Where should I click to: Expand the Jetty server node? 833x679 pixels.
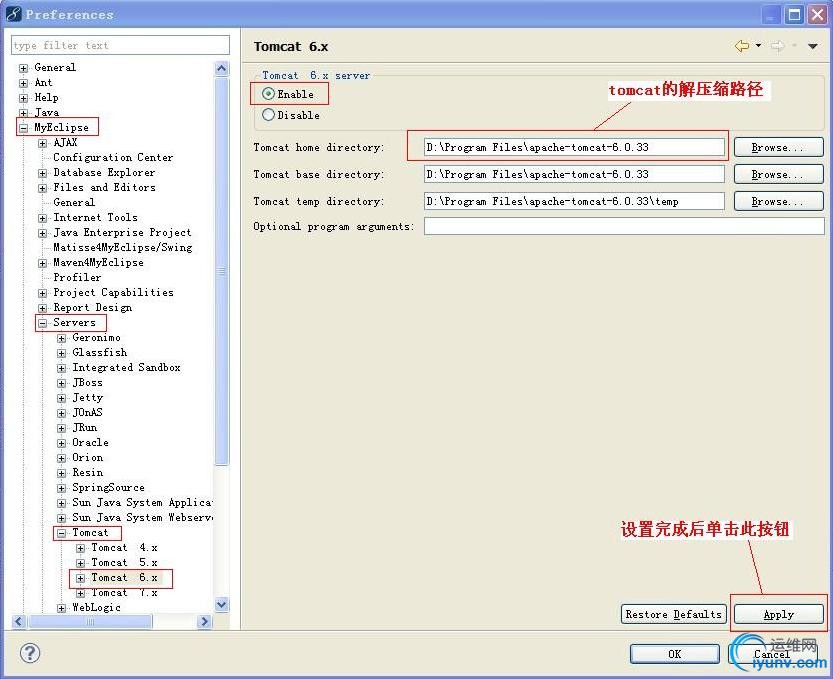(x=62, y=398)
